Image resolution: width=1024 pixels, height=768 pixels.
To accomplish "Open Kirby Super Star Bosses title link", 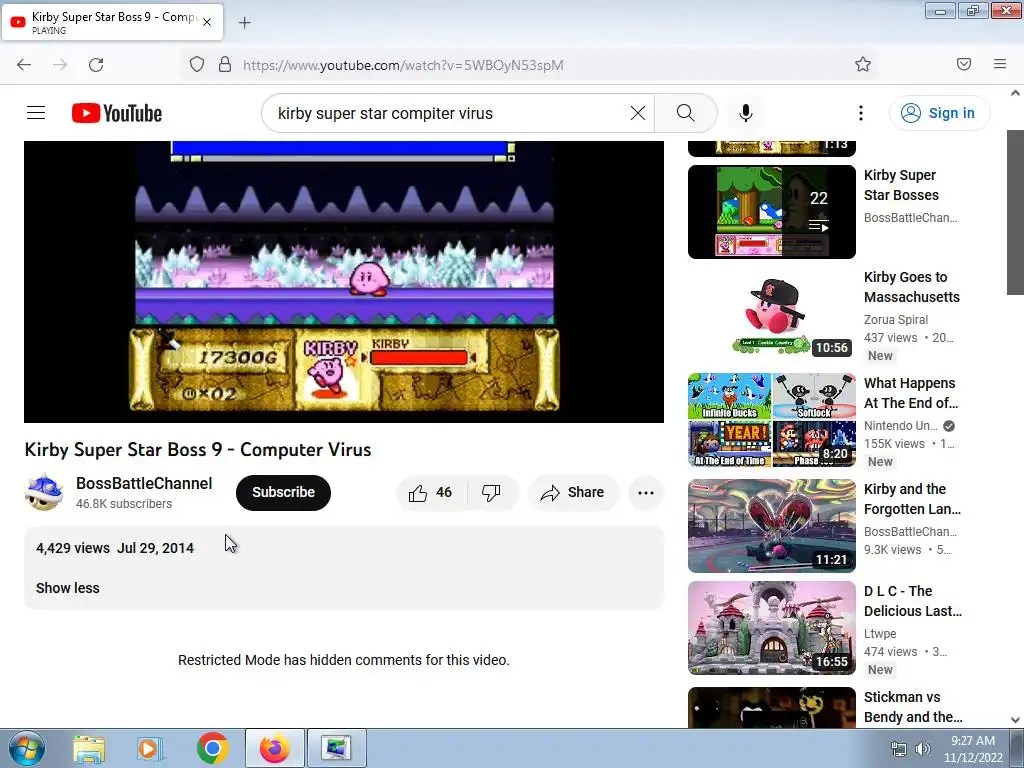I will pyautogui.click(x=901, y=185).
